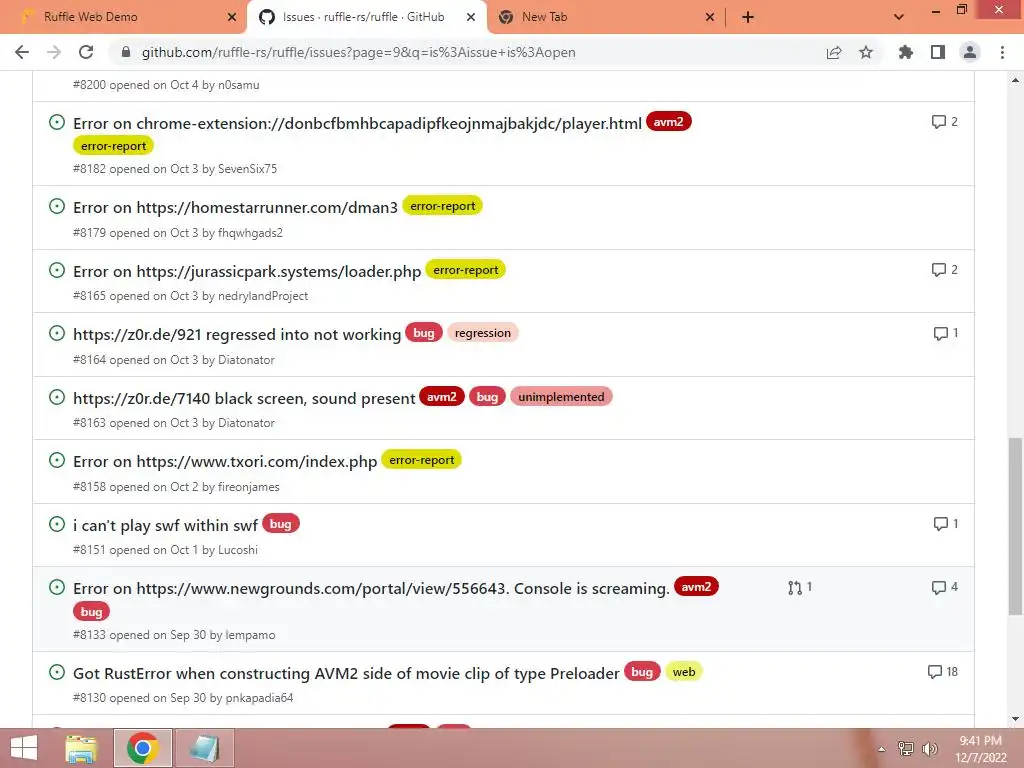Open the RustError Preloader movie clip issue

point(346,673)
